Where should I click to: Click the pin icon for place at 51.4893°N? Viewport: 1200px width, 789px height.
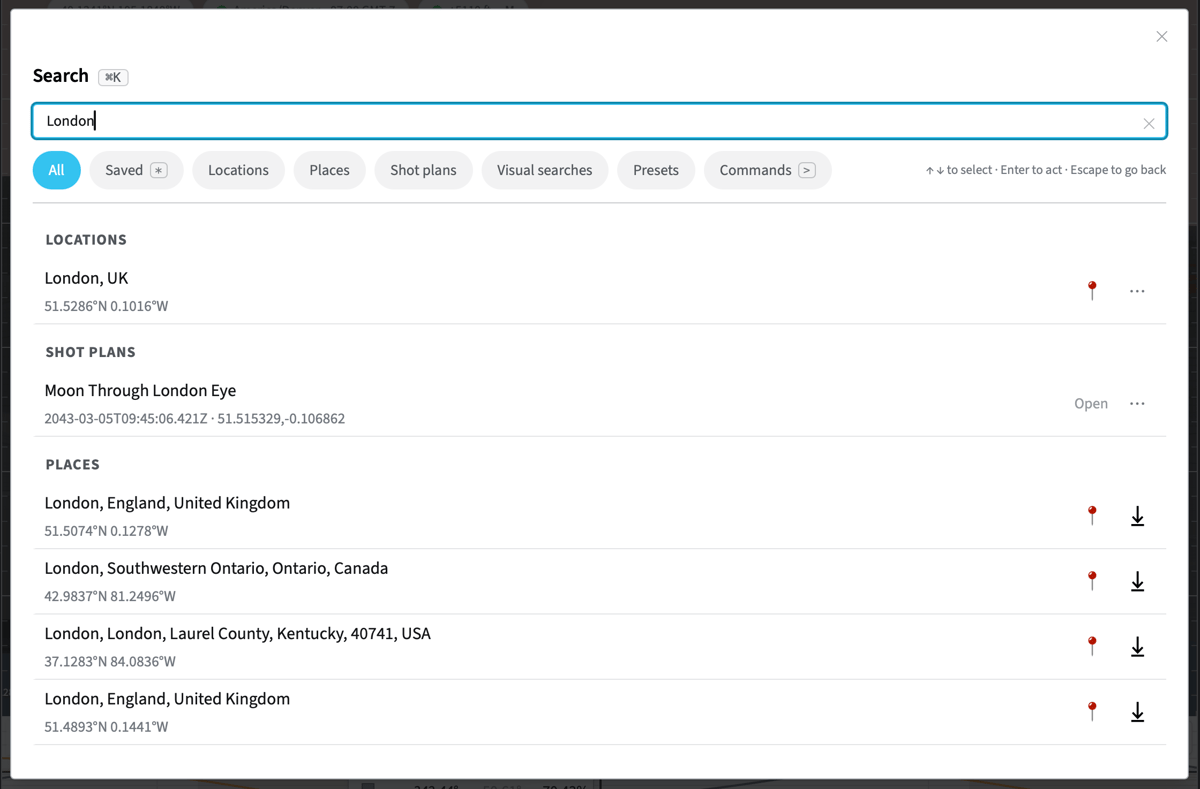1092,712
